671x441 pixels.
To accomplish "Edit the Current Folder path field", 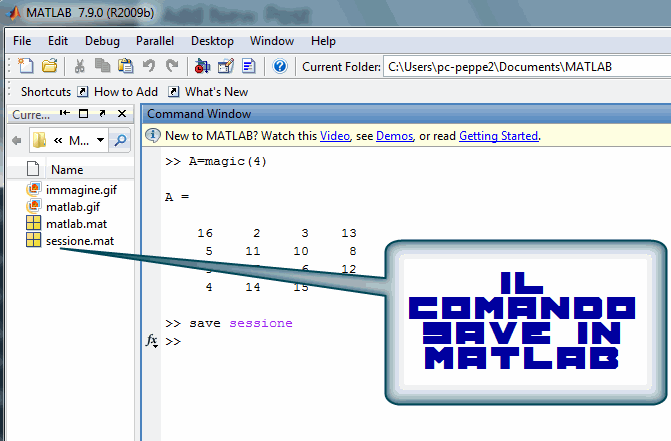I will 527,67.
